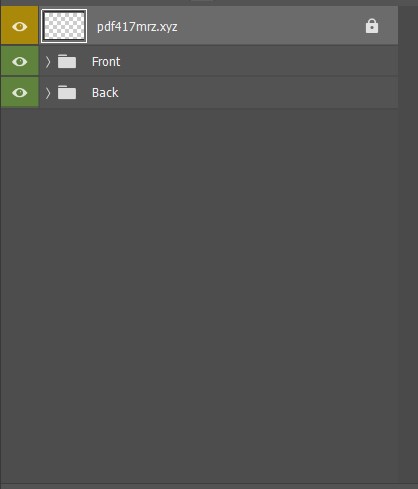Click the yellow color label beside pdf417mrz.xyz
The width and height of the screenshot is (418, 489).
[19, 25]
